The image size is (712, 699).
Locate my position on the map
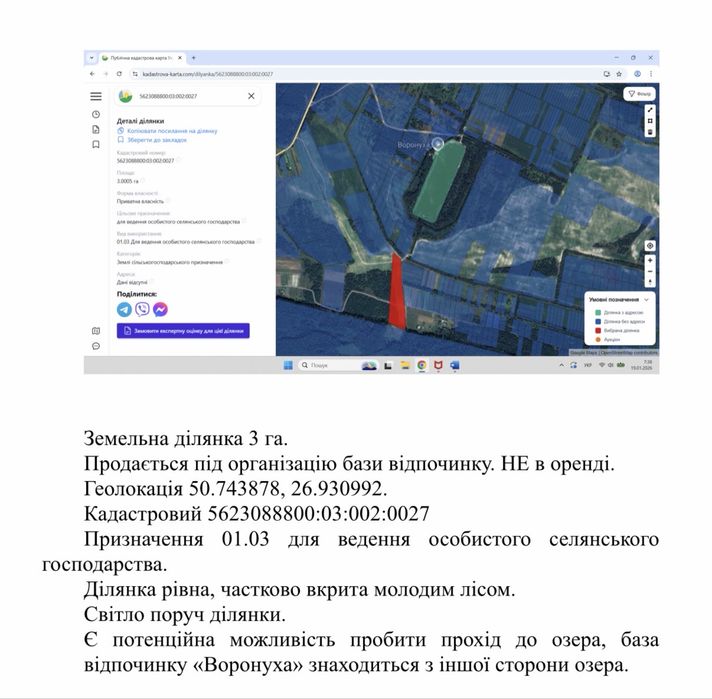tap(650, 246)
